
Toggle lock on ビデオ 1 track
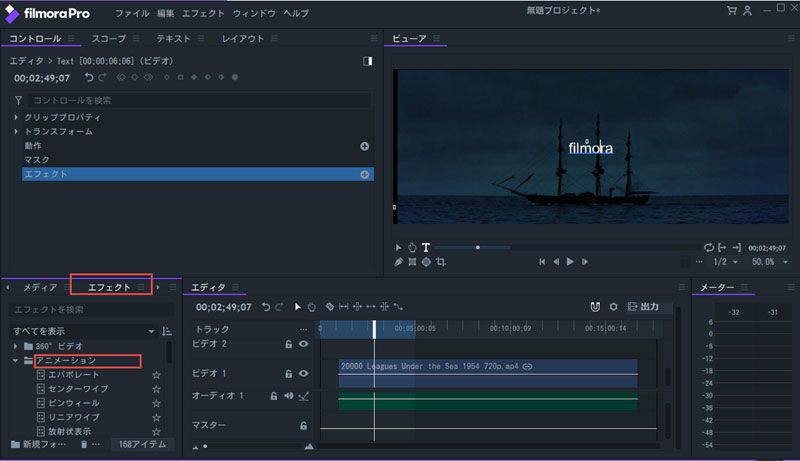tap(289, 374)
